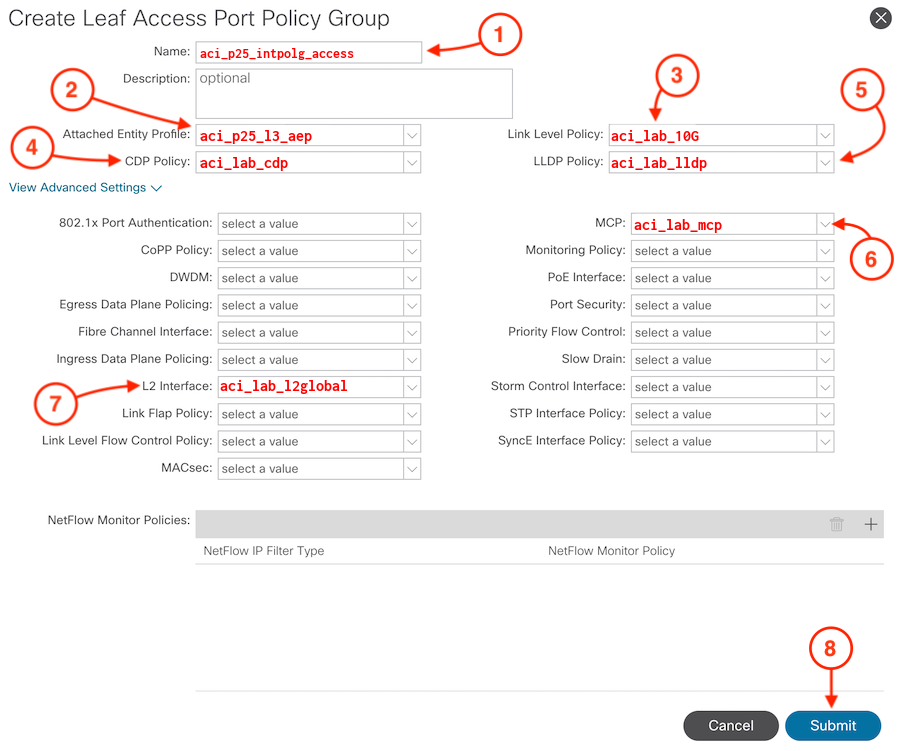Screen dimensions: 900x751
Task: Open the Attached Entity Profile dropdown
Action: [411, 135]
